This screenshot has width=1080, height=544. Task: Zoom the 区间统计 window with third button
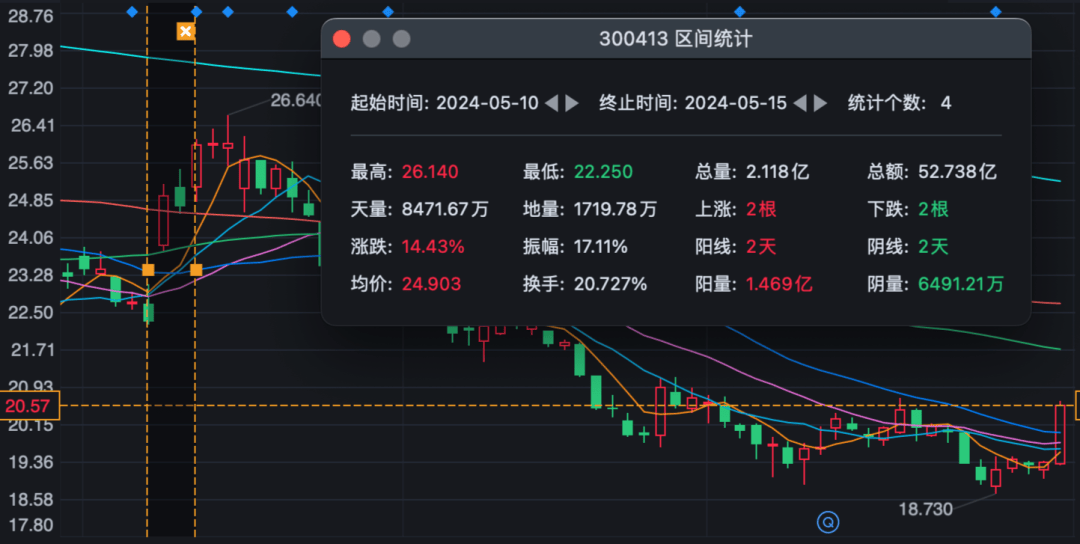coord(401,39)
